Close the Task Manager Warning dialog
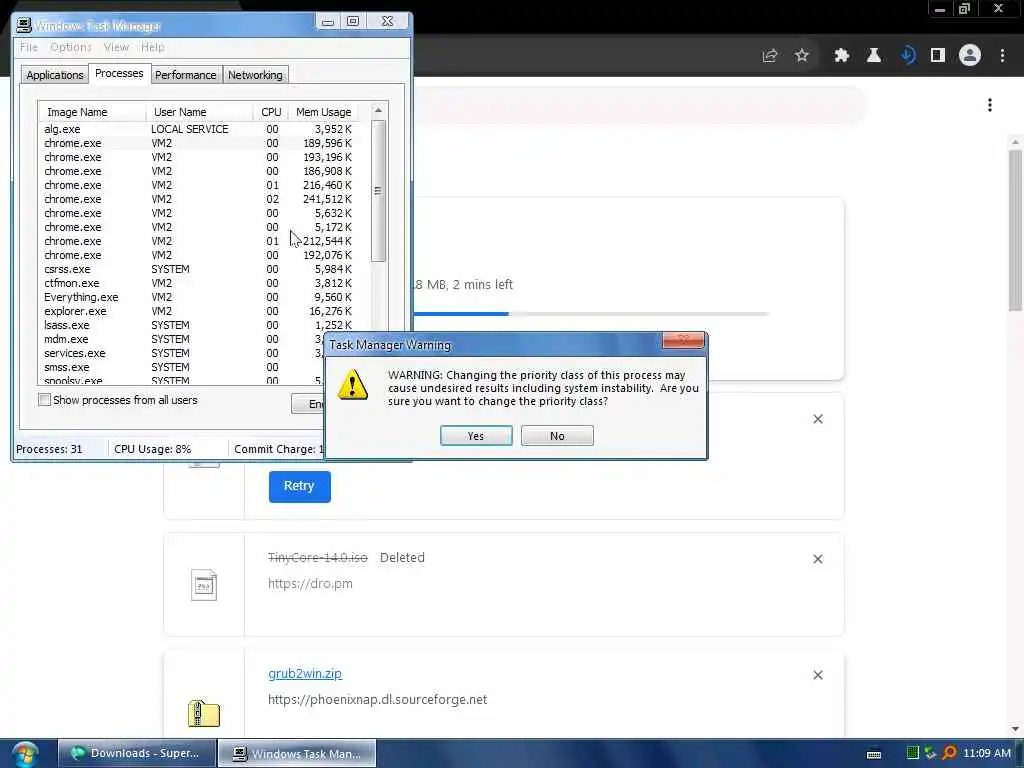Viewport: 1024px width, 768px height. tap(683, 340)
